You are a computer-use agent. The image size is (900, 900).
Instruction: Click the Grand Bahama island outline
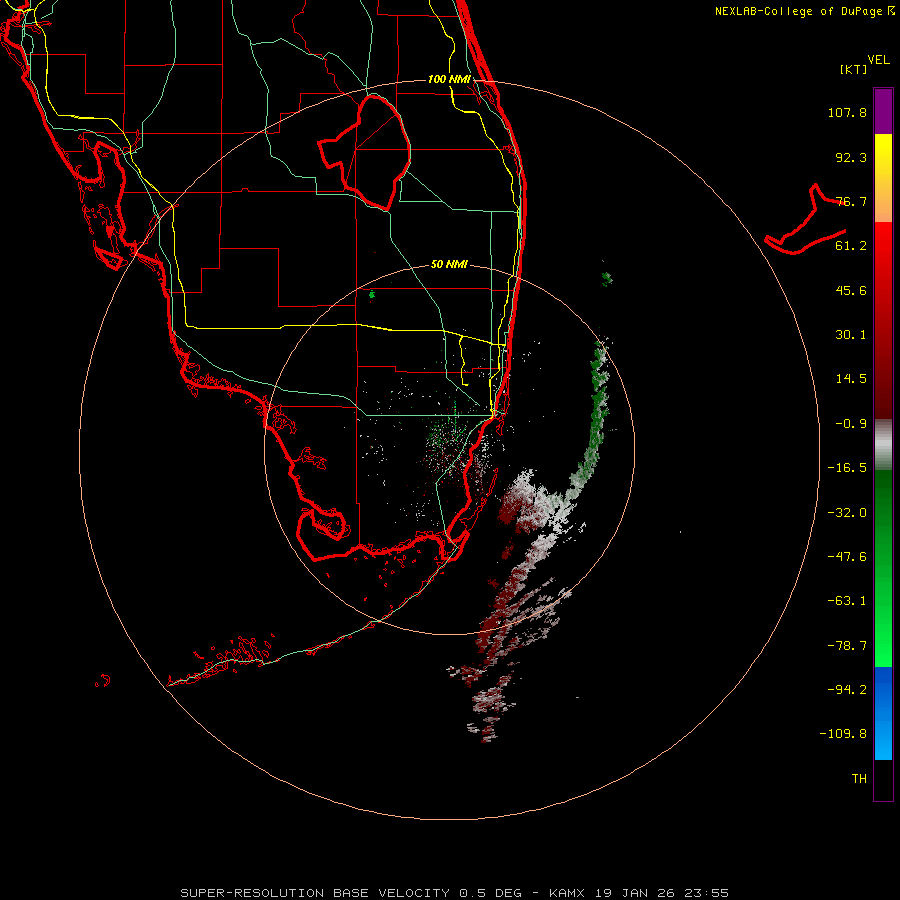pos(805,220)
